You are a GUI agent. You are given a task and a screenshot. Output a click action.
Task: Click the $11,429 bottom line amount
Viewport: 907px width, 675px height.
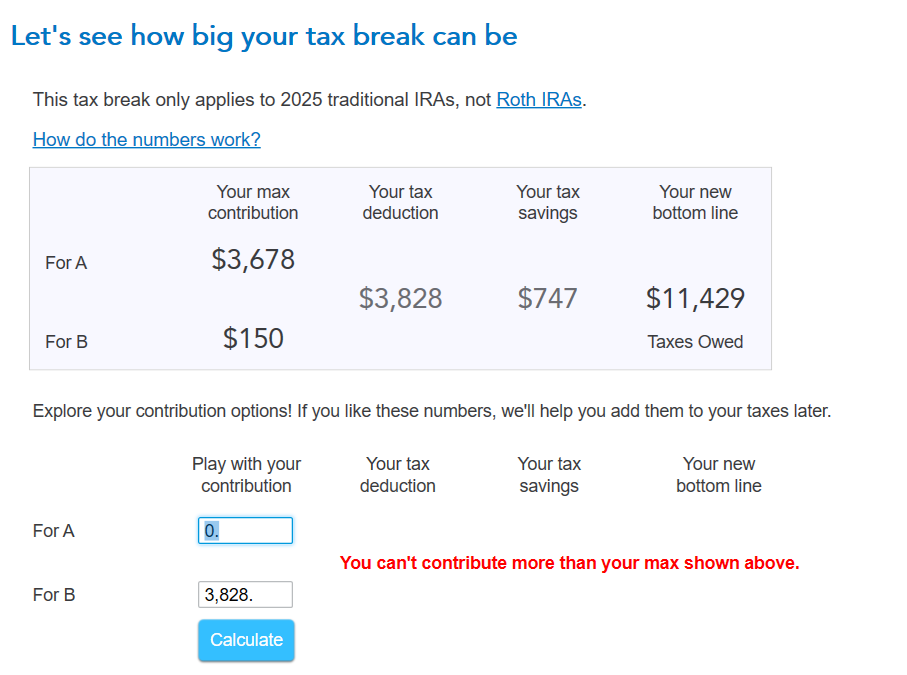(x=695, y=299)
